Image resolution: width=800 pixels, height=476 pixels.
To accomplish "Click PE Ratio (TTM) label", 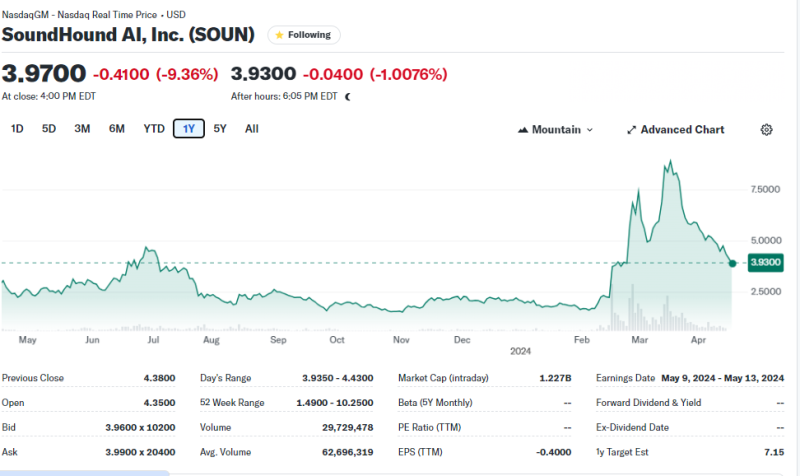I will [430, 428].
